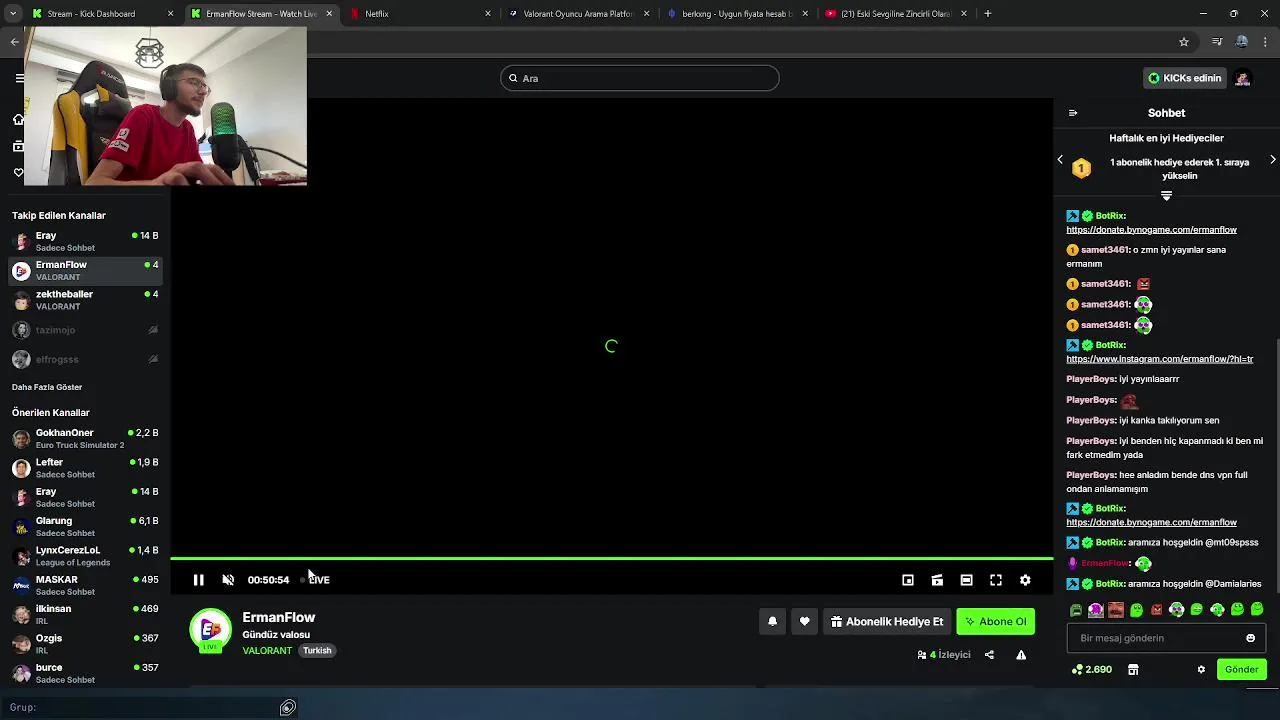The width and height of the screenshot is (1280, 720).
Task: Open a new browser tab
Action: (988, 14)
